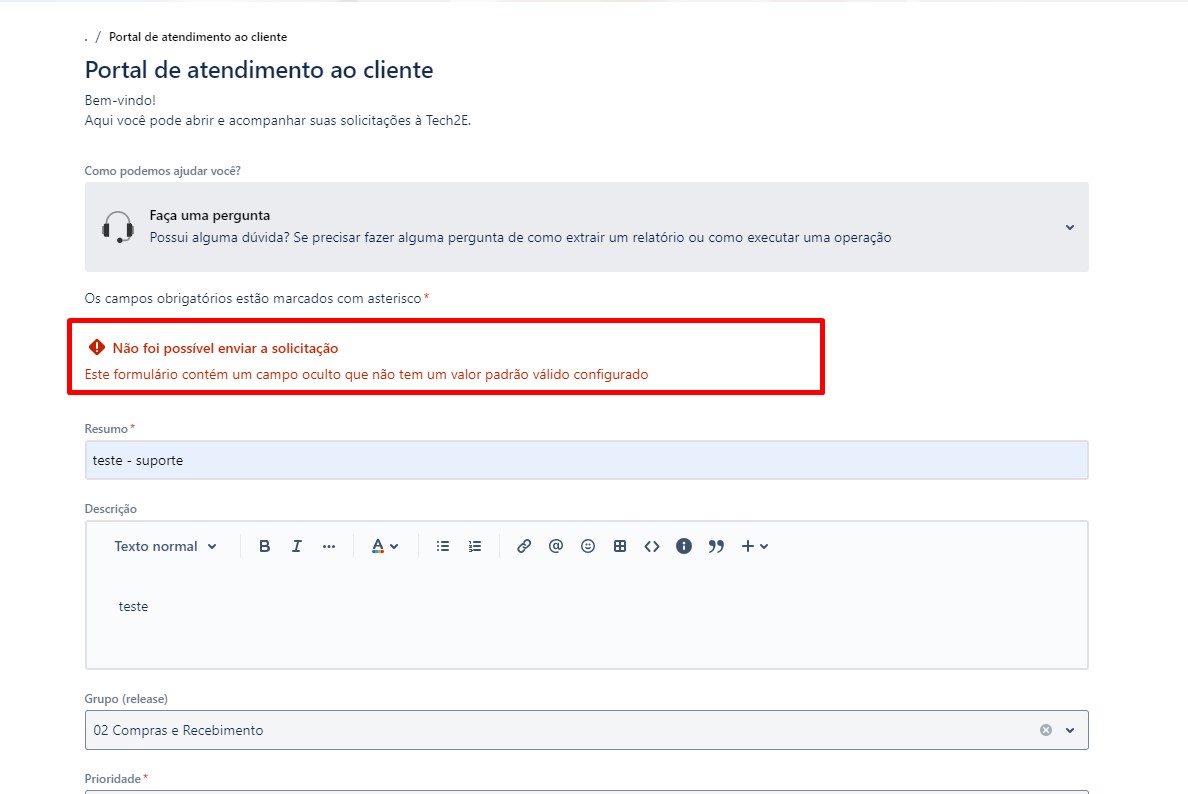Click into the description text area
The height and width of the screenshot is (794, 1188).
tap(586, 615)
